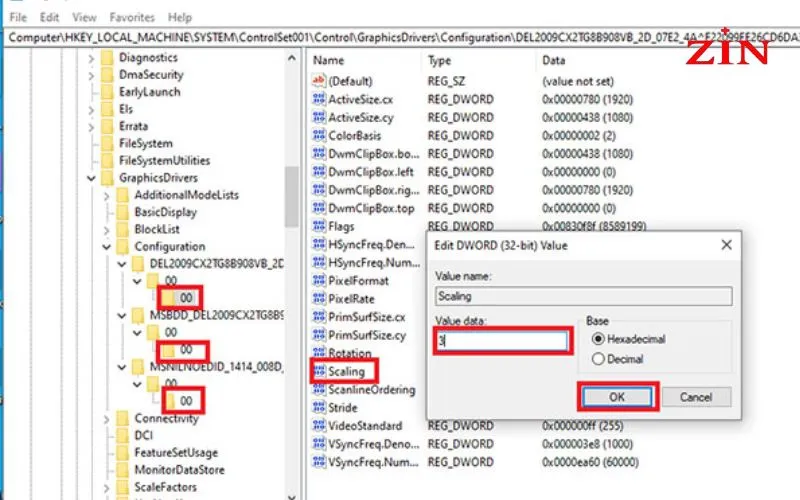
Task: Open the View menu
Action: [x=84, y=17]
